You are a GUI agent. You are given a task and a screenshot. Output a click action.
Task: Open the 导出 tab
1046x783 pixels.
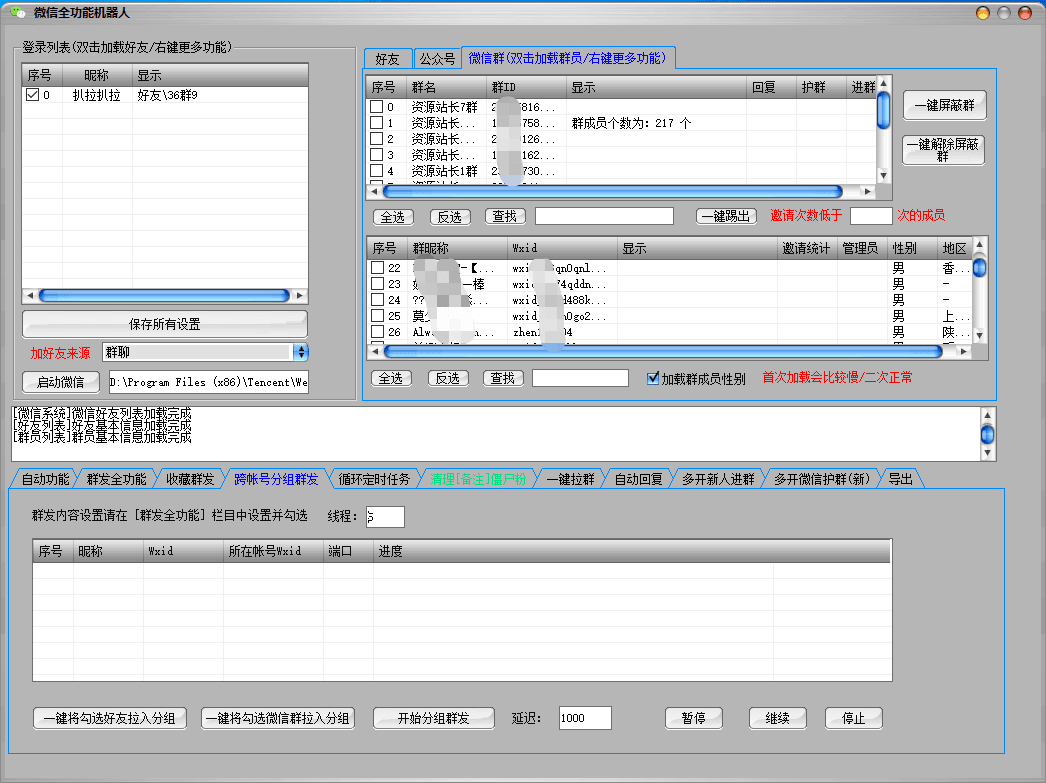pyautogui.click(x=900, y=478)
